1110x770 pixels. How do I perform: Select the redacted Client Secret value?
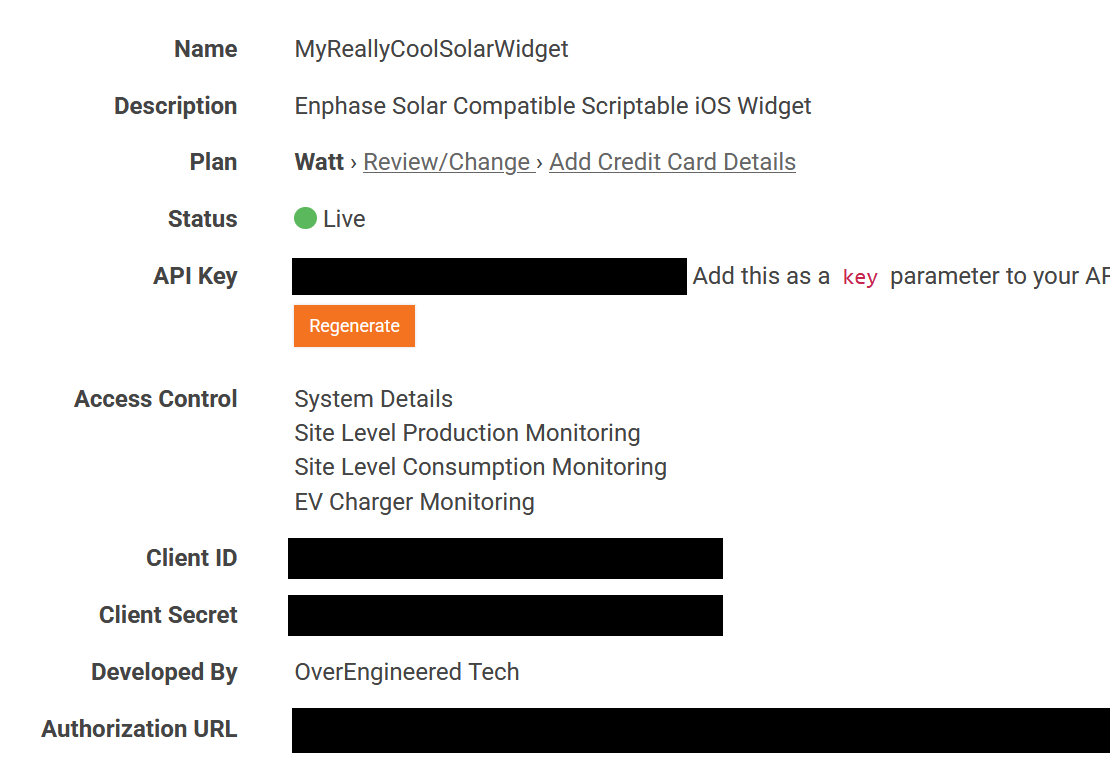coord(505,615)
